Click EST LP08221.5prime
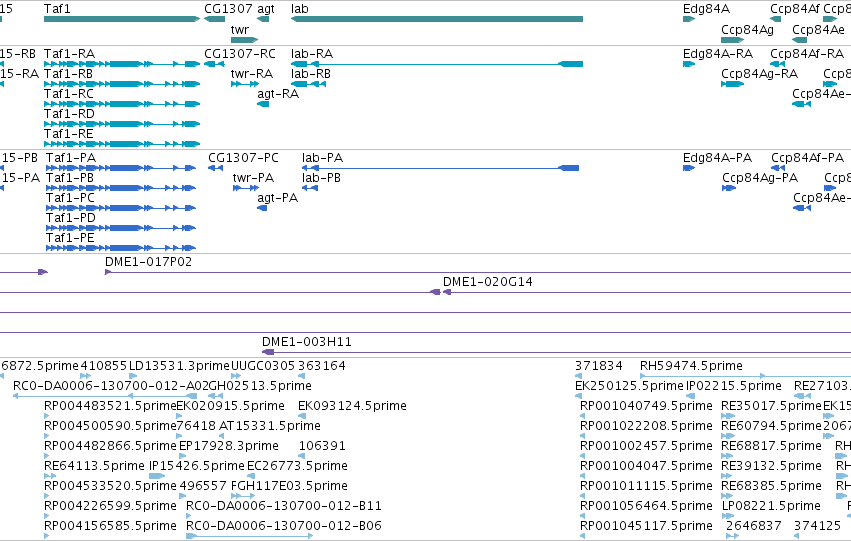Screen dimensions: 851x541 [771, 507]
